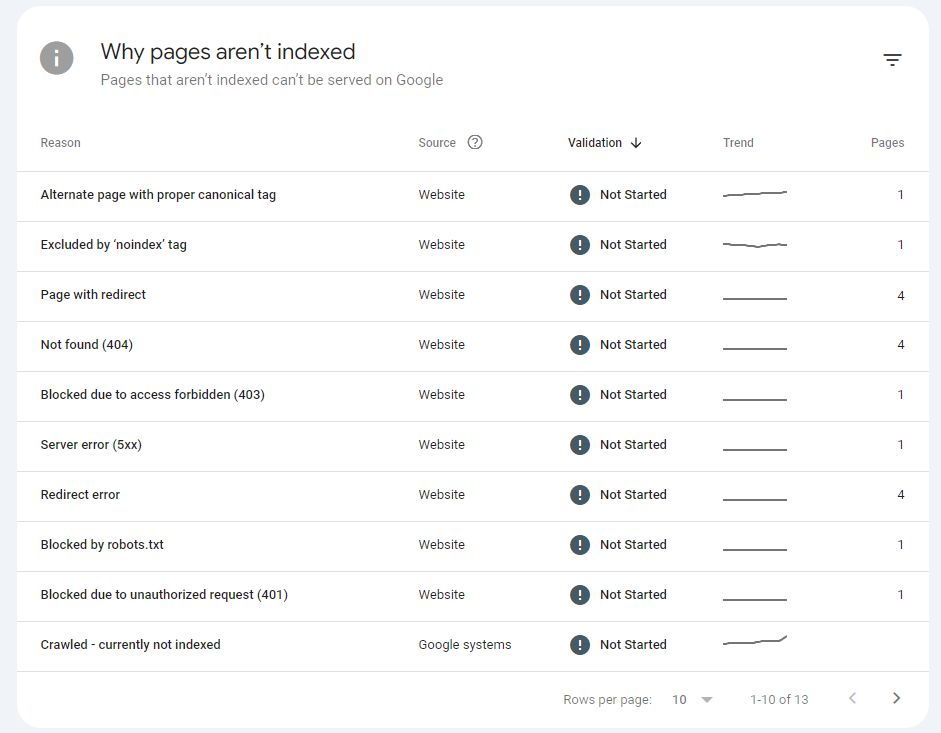Sort by the Trend column header
Viewport: 941px width, 733px height.
tap(738, 143)
